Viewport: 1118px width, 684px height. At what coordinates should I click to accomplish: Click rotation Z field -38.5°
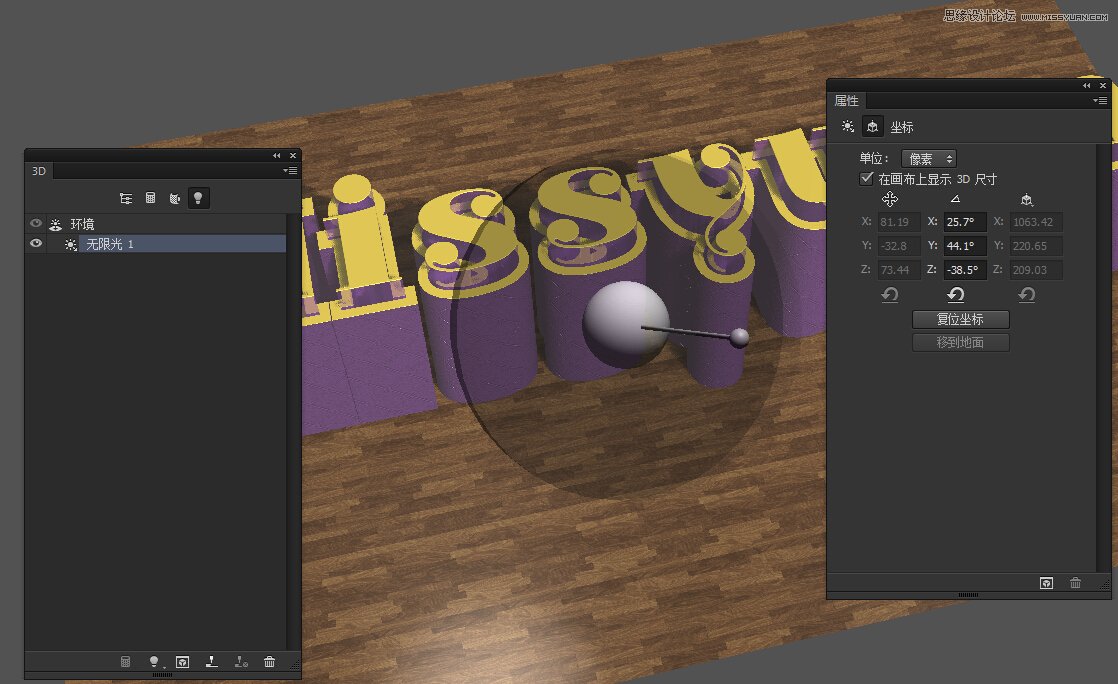[965, 270]
